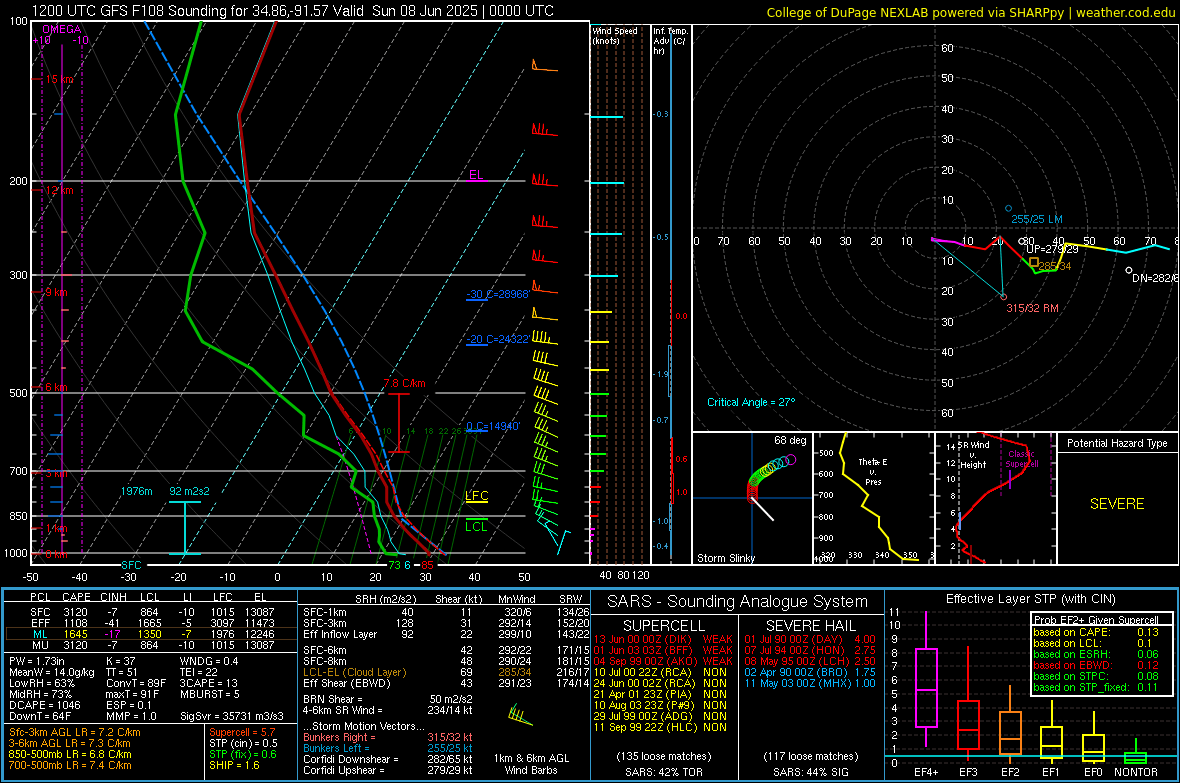Click the yellow SHIP = 1.6 value

(234, 765)
